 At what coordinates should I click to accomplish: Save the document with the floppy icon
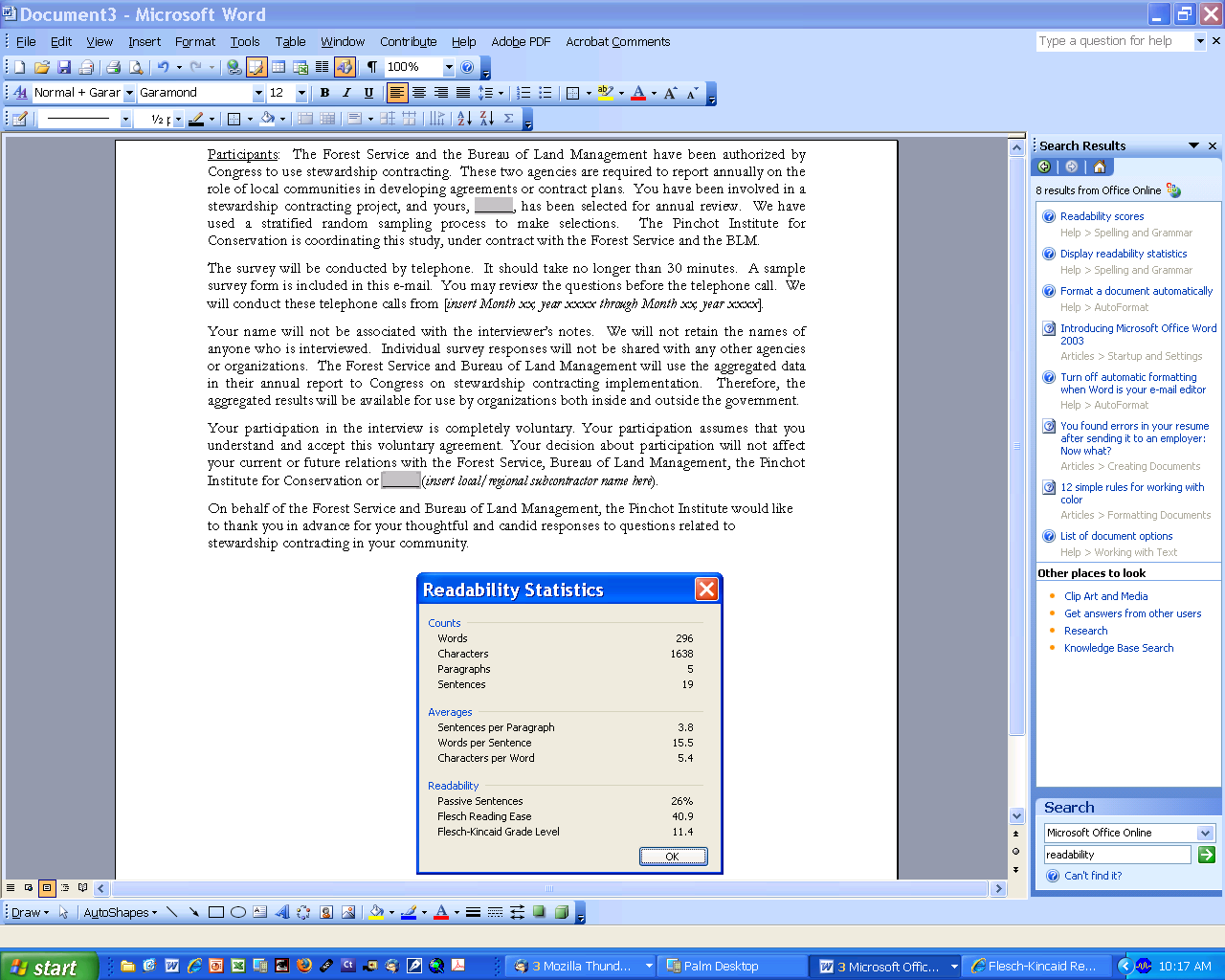pos(64,67)
